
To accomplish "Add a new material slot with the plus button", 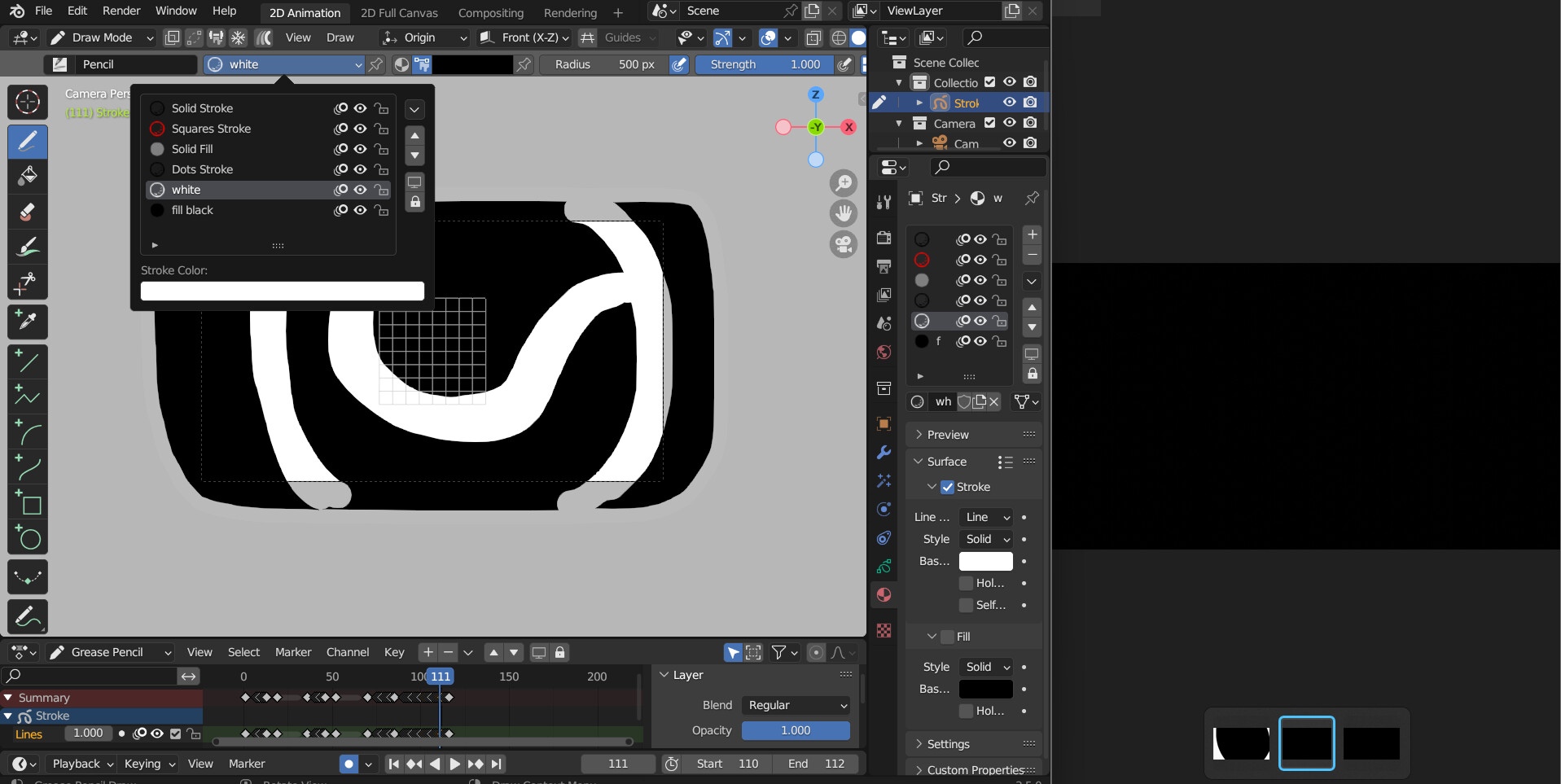I will click(x=1031, y=234).
